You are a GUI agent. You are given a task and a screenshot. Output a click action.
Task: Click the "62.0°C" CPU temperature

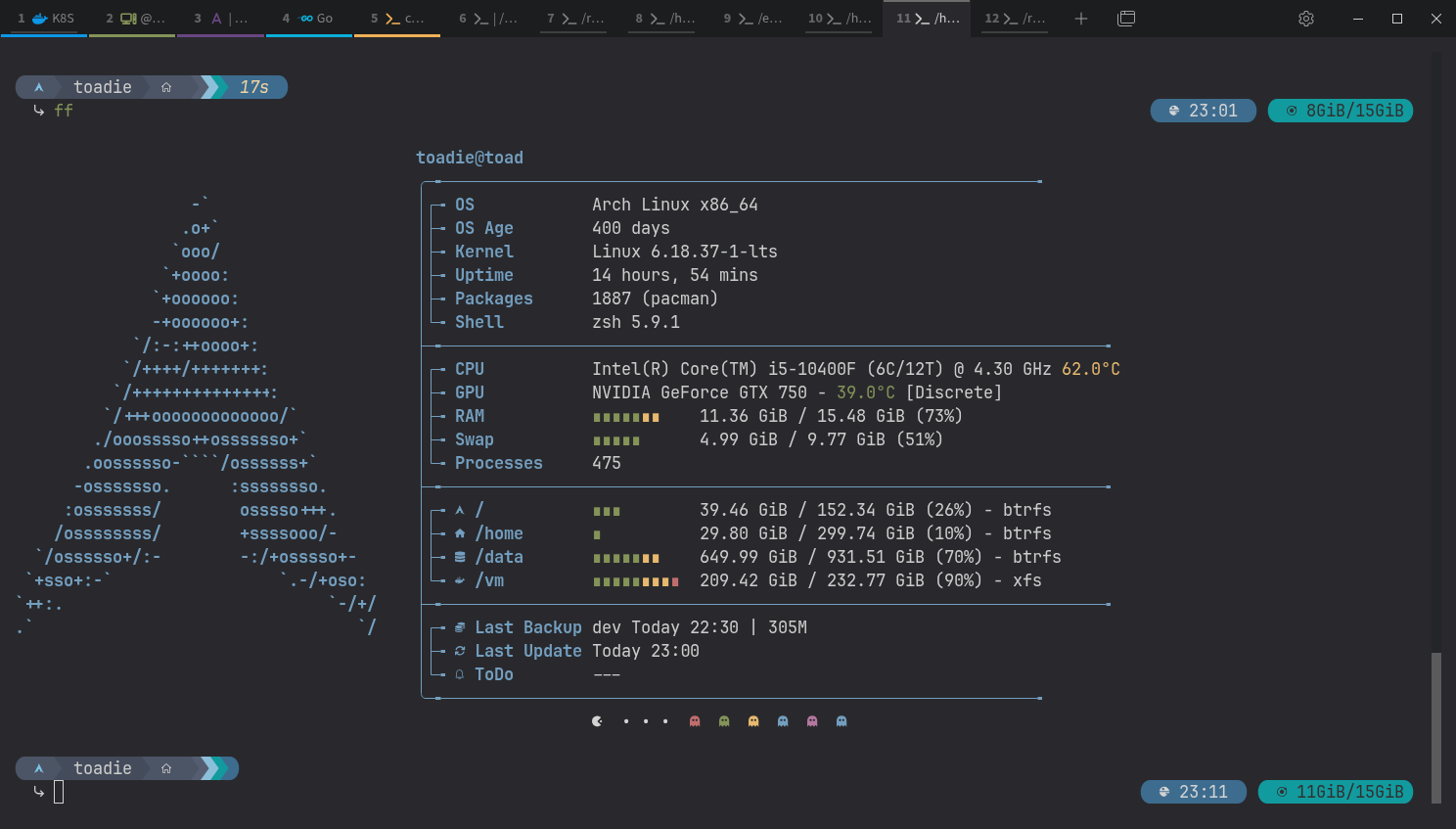pyautogui.click(x=1091, y=369)
